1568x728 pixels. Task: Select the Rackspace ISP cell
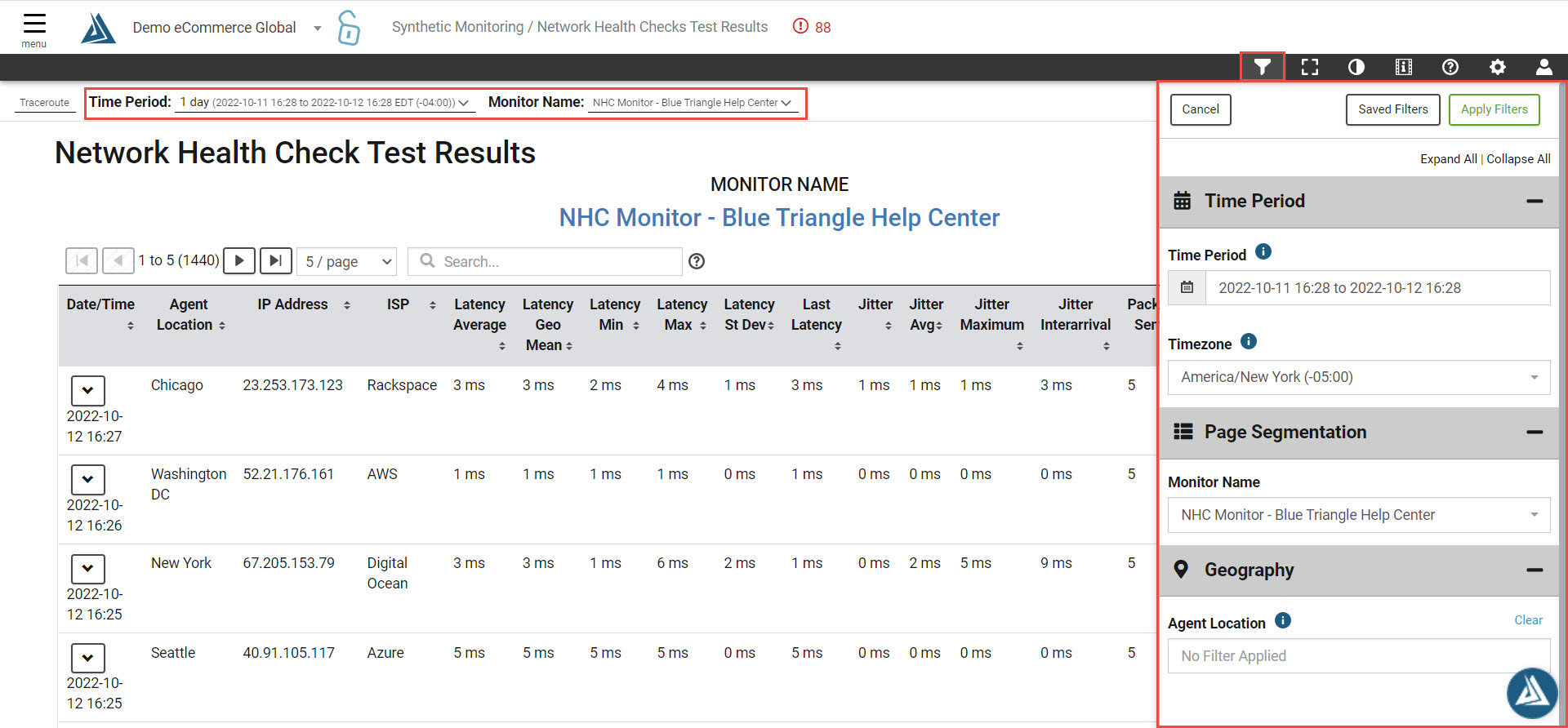pos(402,385)
